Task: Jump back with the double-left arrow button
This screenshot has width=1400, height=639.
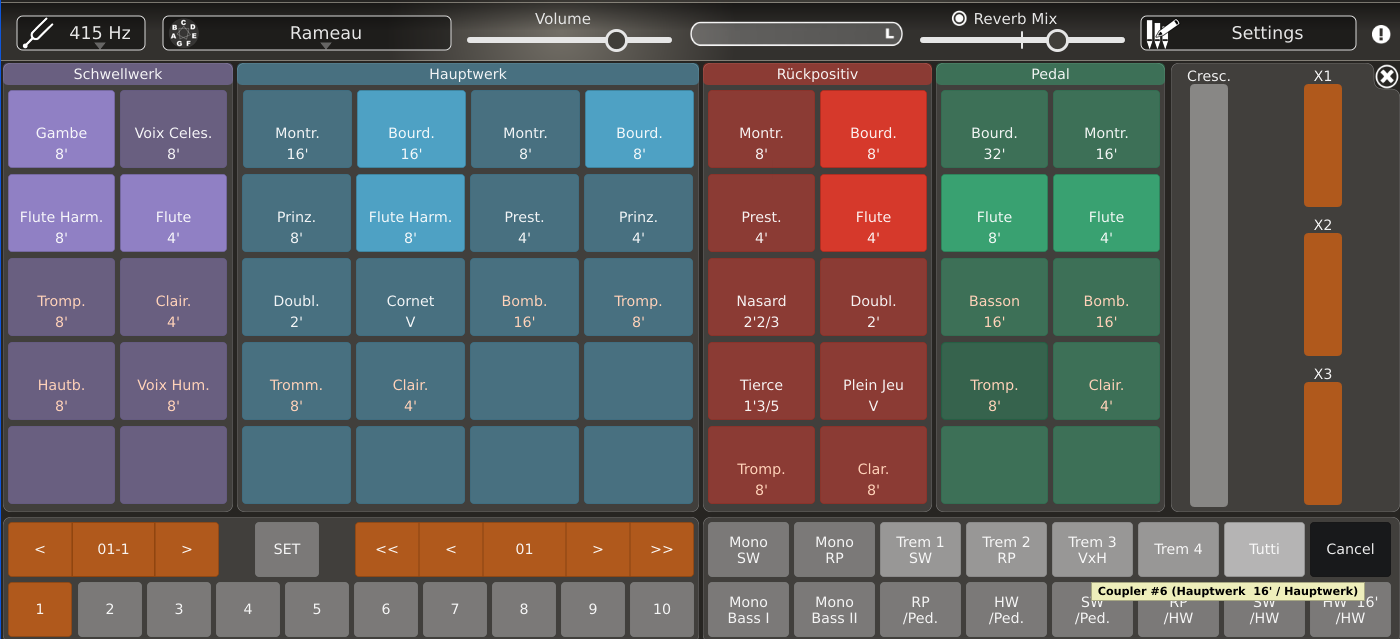Action: pos(387,549)
